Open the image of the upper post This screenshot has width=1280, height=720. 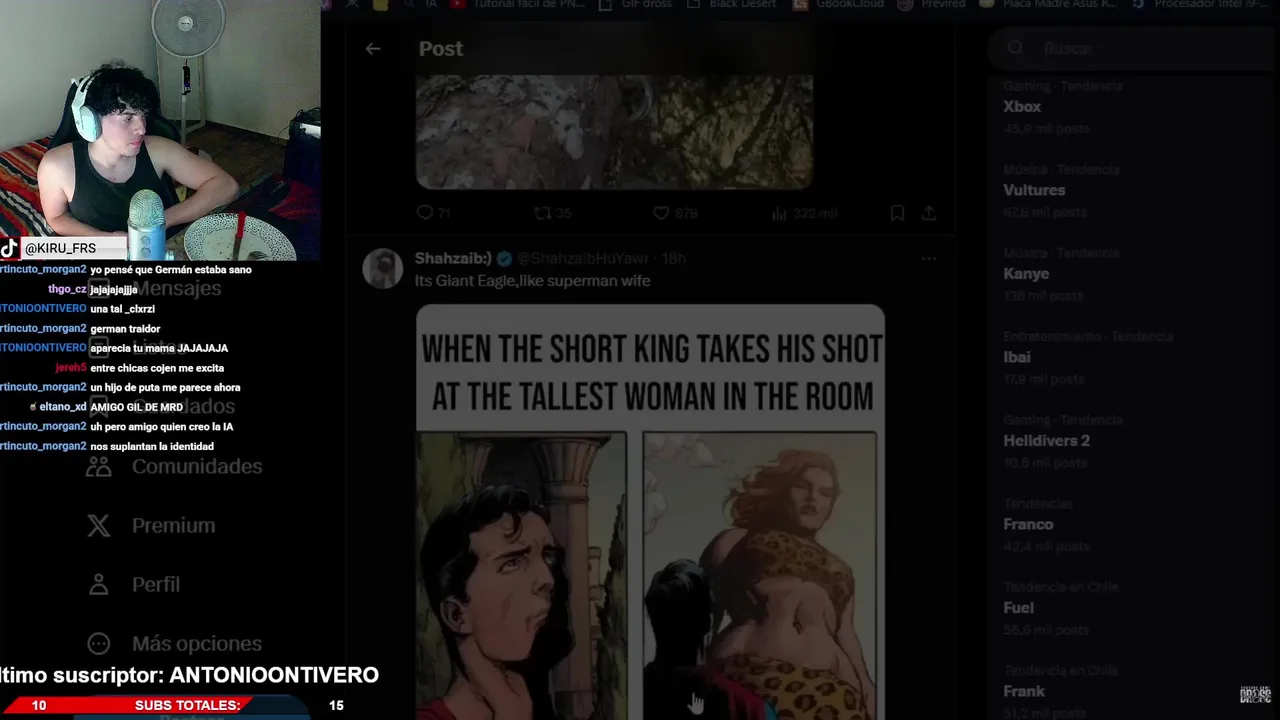pos(614,132)
